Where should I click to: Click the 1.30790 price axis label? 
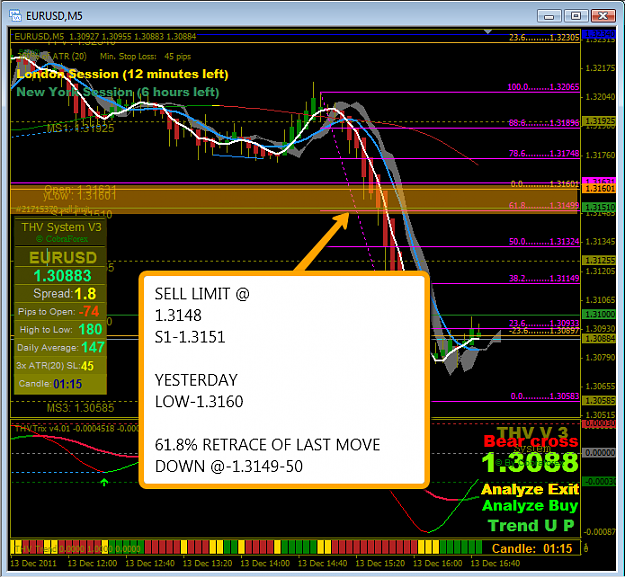coord(600,357)
